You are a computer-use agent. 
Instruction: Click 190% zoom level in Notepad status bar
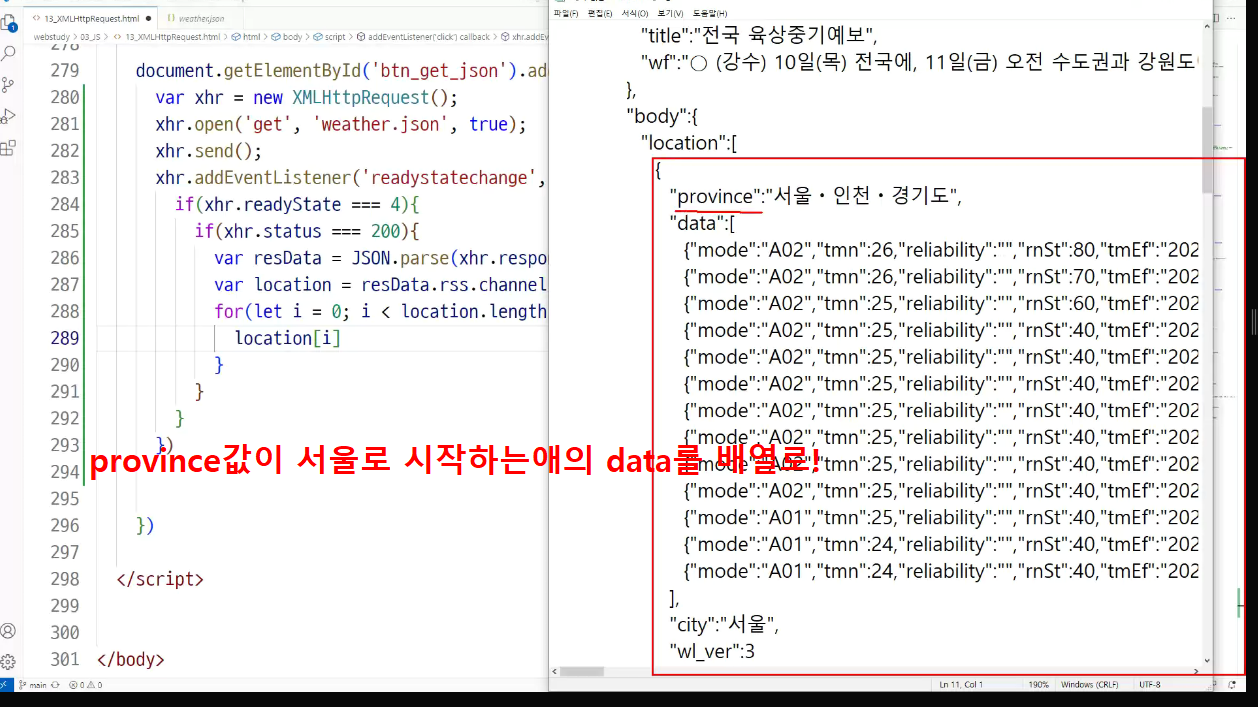coord(1040,685)
